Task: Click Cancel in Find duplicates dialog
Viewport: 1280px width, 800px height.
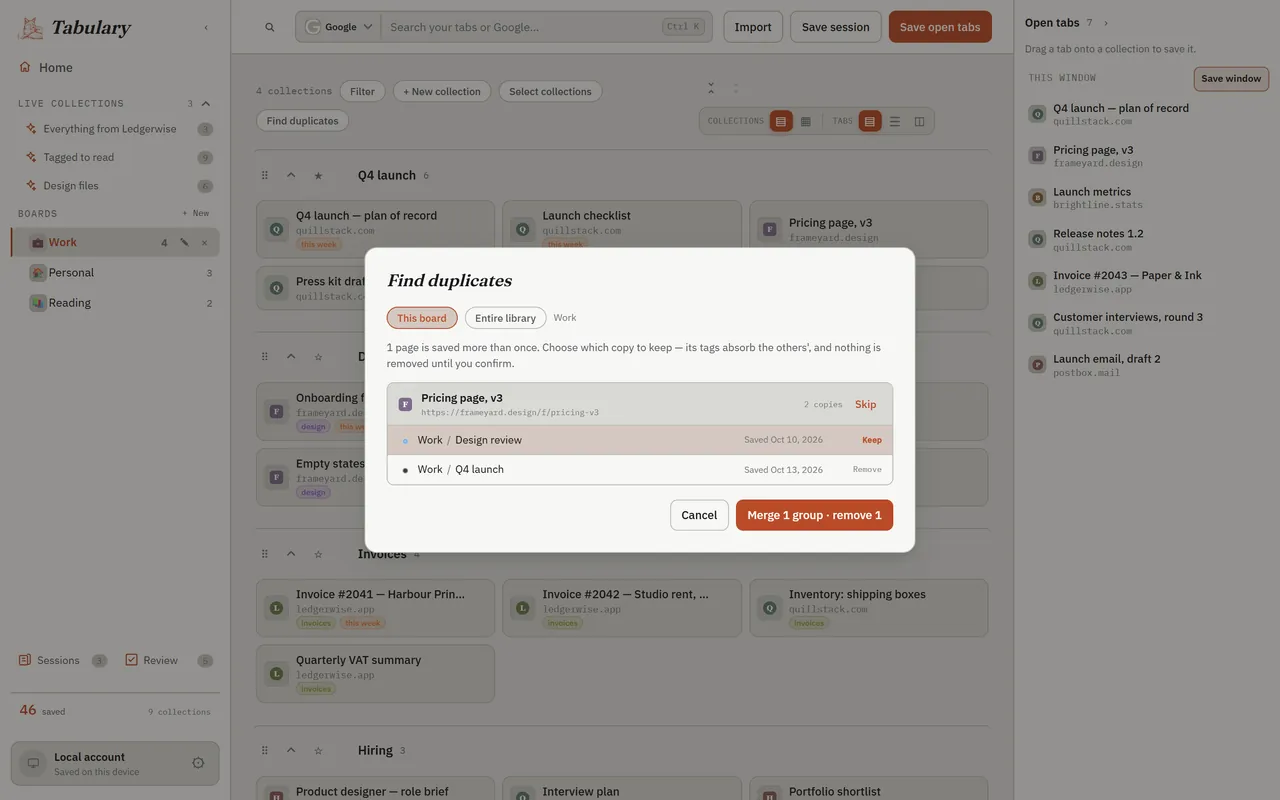Action: 699,515
